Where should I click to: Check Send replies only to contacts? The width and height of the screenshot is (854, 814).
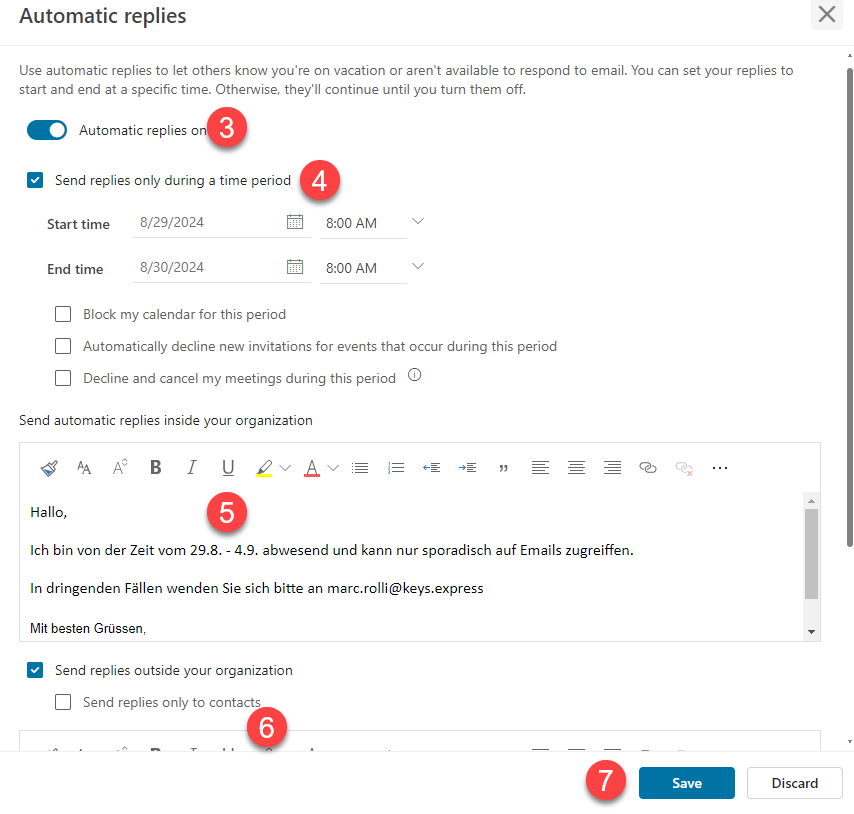coord(64,702)
